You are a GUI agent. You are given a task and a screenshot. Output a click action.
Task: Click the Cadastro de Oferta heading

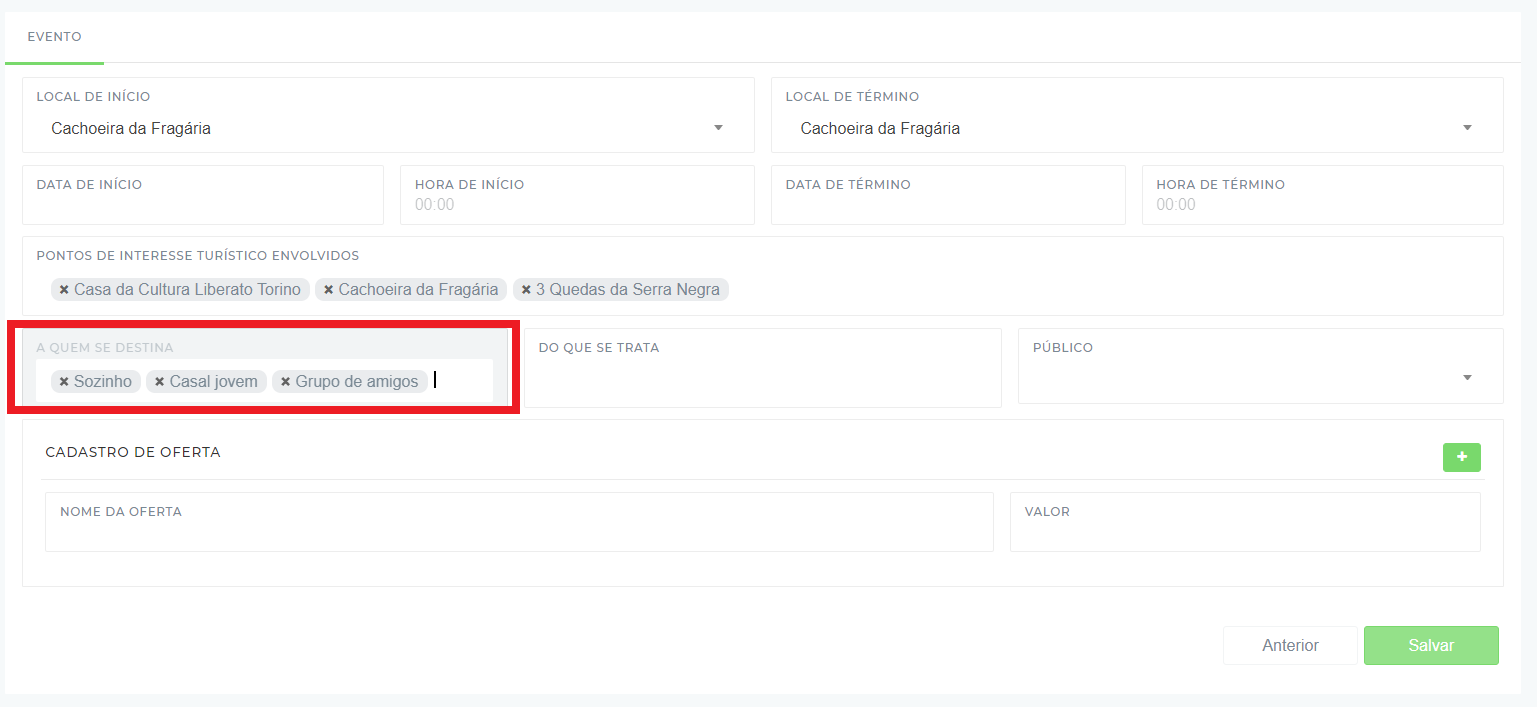tap(133, 452)
